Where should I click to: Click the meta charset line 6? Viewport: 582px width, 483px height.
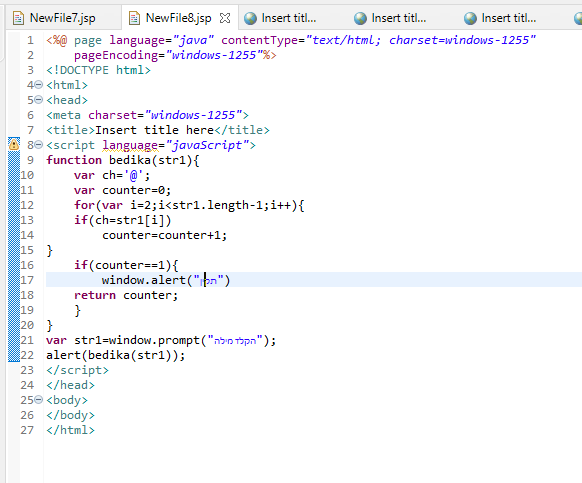point(147,115)
